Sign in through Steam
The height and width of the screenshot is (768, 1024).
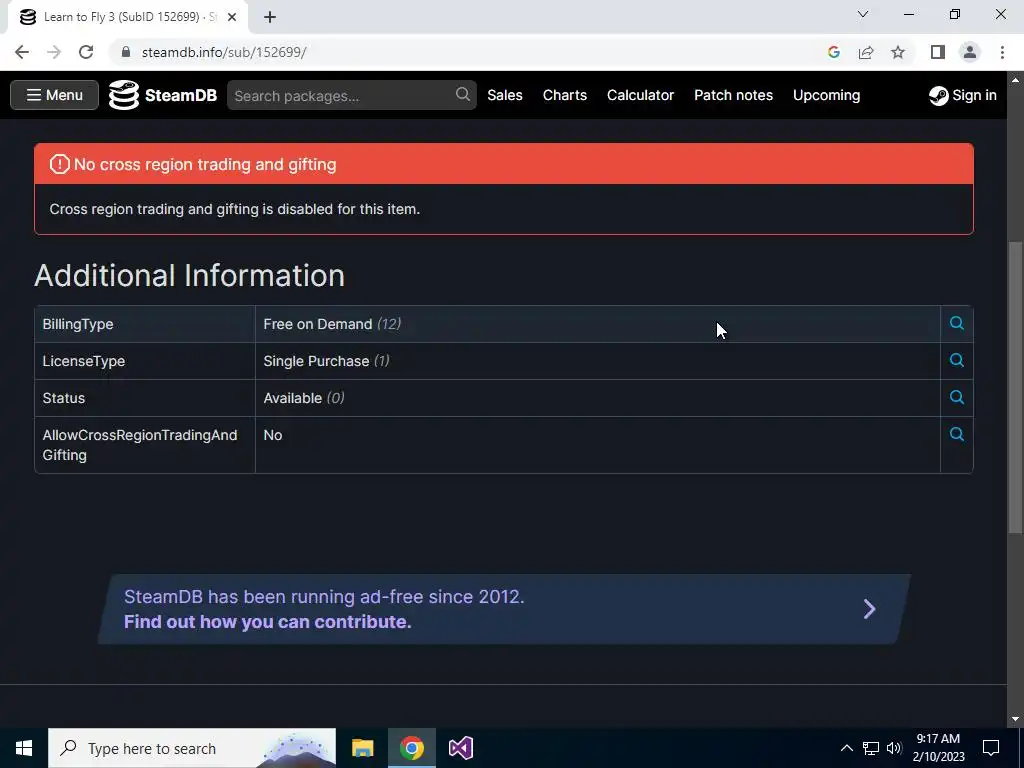point(963,95)
